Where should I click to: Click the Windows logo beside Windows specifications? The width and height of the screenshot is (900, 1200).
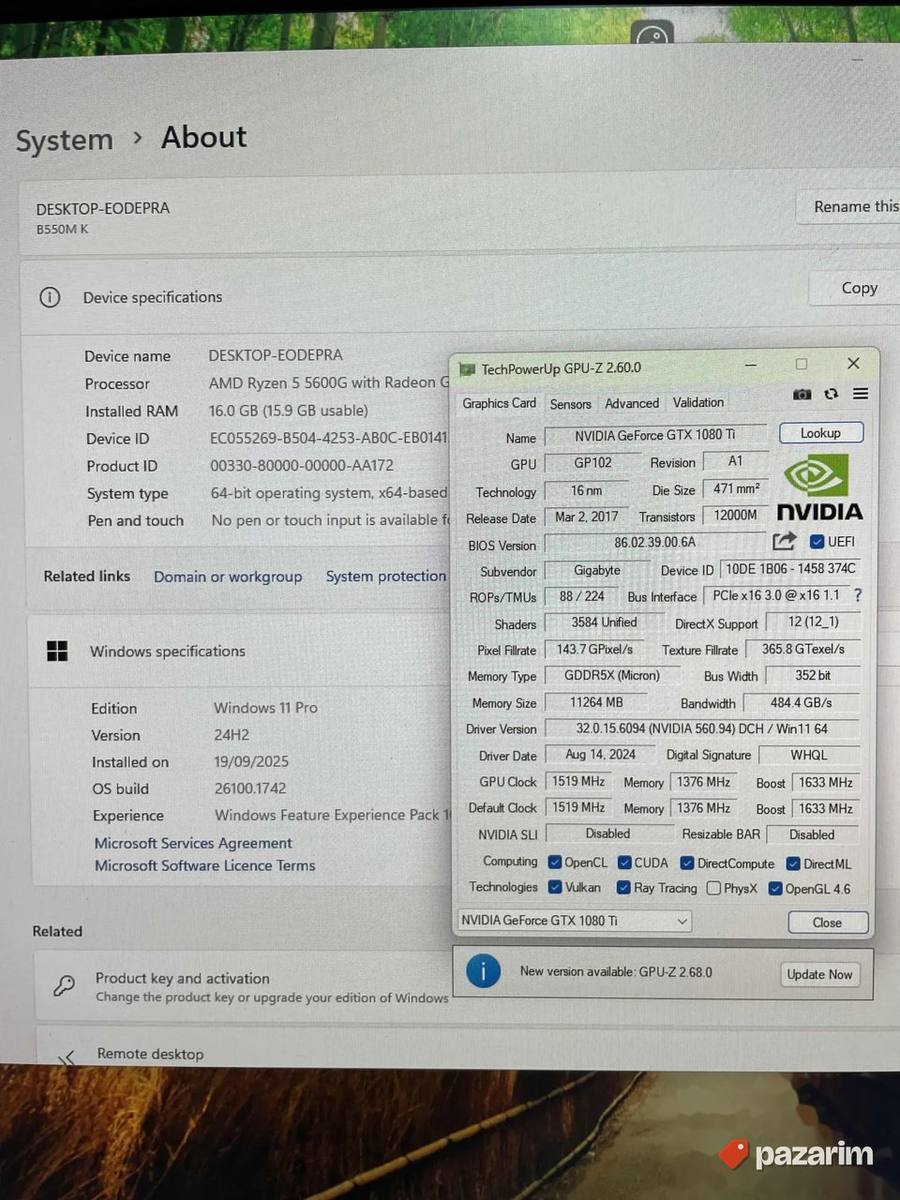click(57, 651)
